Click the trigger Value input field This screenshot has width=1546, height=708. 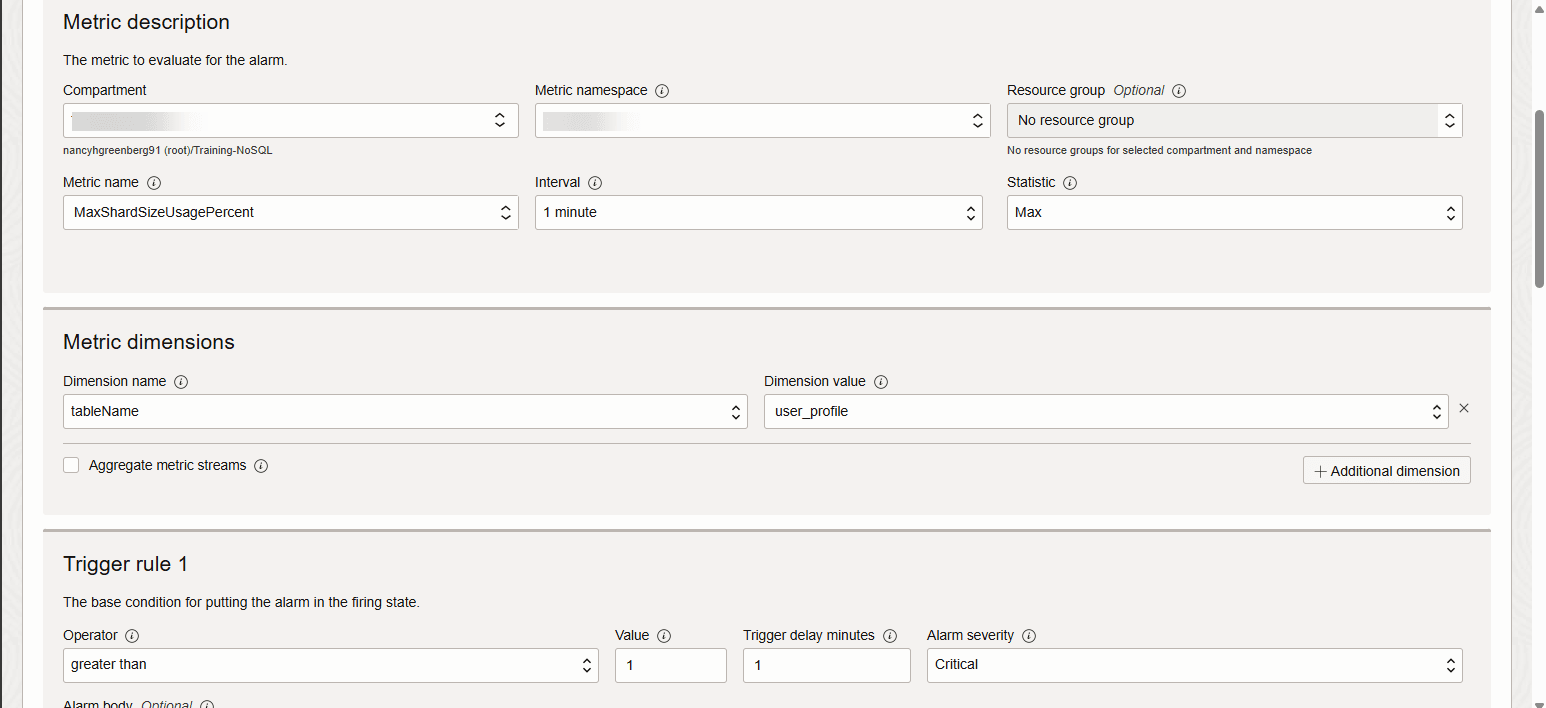tap(670, 665)
